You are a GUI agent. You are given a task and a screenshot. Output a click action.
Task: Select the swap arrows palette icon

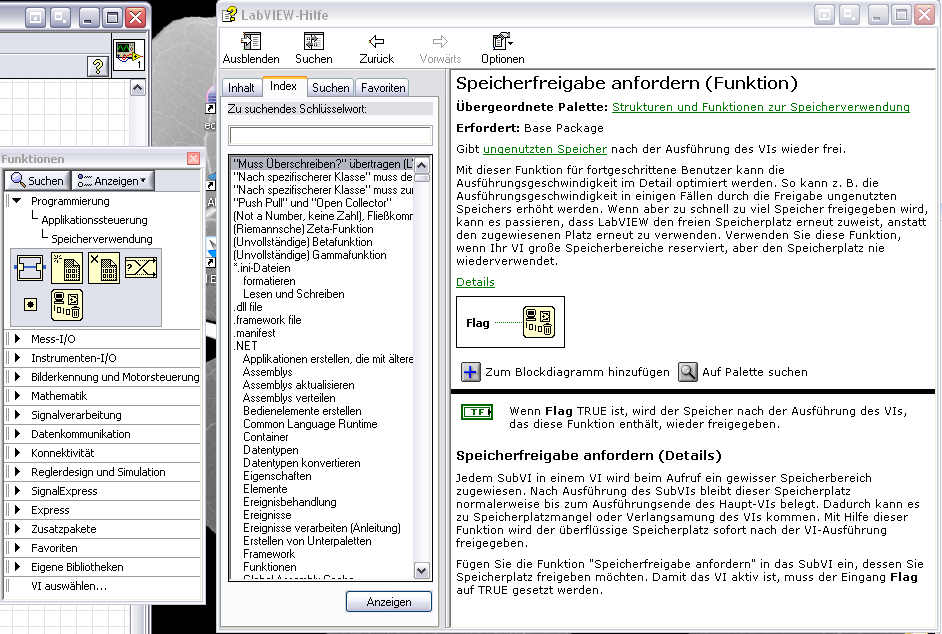(x=141, y=267)
